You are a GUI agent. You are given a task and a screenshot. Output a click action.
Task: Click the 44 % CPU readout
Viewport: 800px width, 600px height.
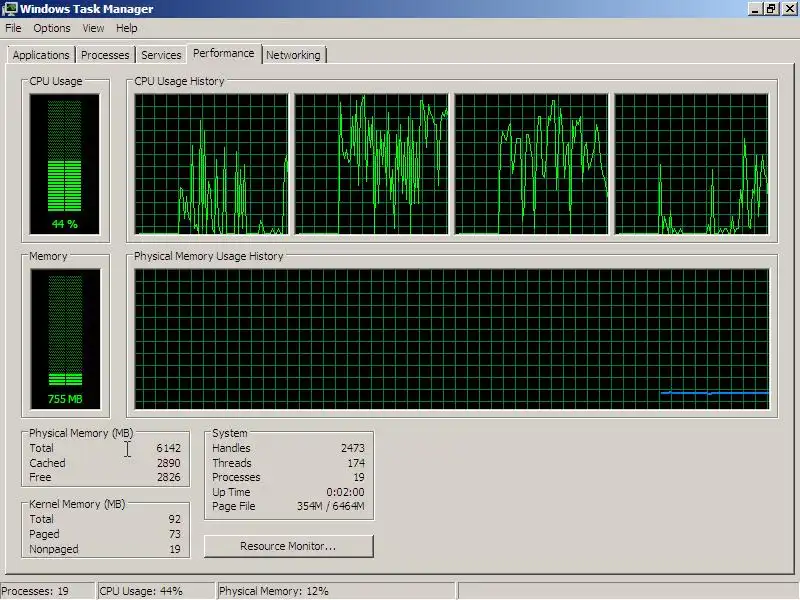(x=65, y=224)
